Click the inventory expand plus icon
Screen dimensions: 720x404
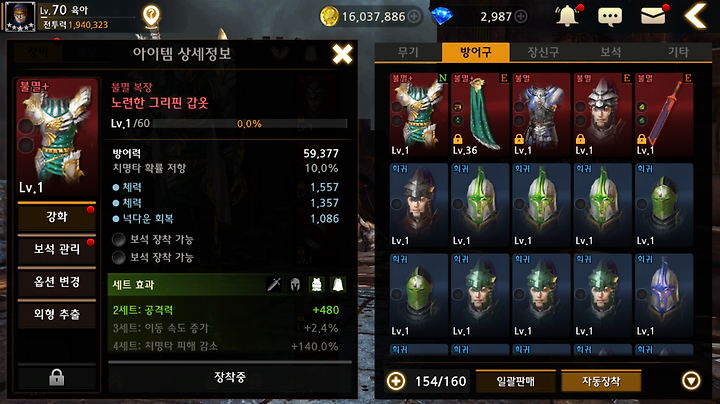396,381
